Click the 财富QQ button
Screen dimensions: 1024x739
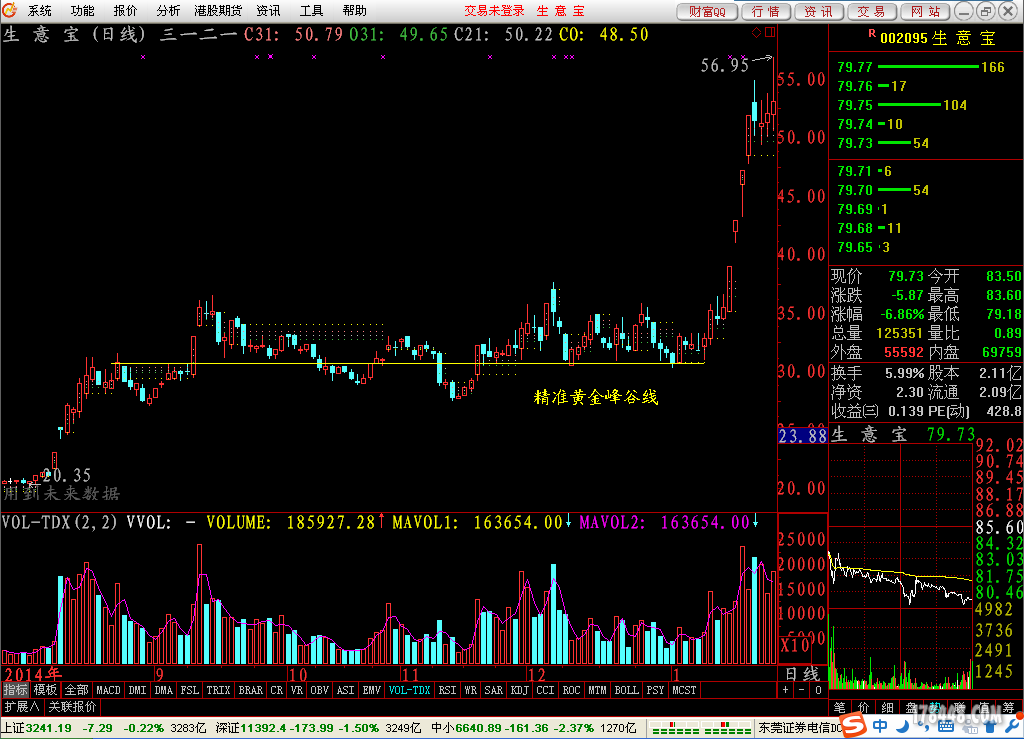click(x=707, y=11)
